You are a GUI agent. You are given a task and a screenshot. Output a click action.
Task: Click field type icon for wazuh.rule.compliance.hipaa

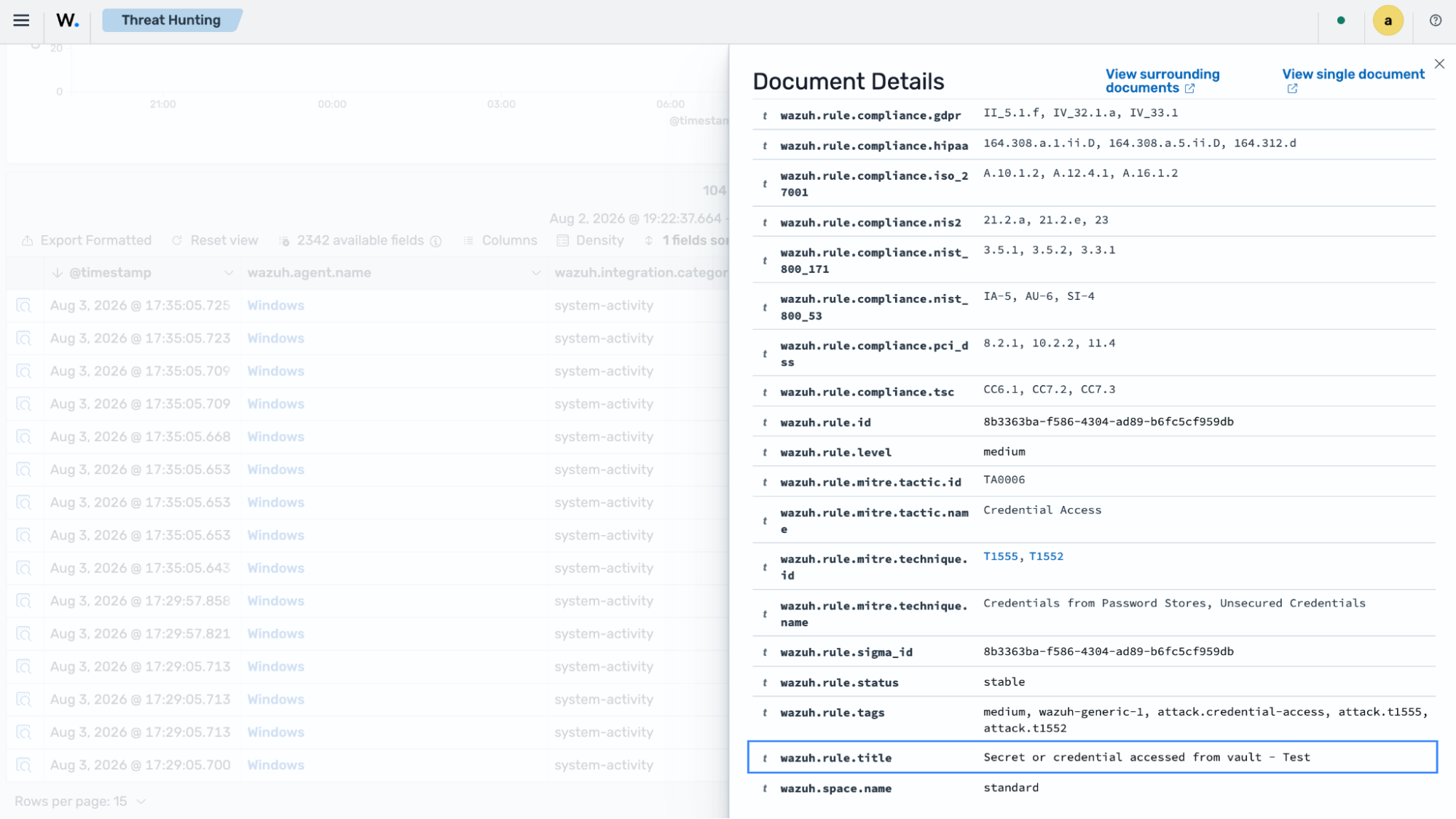point(765,146)
